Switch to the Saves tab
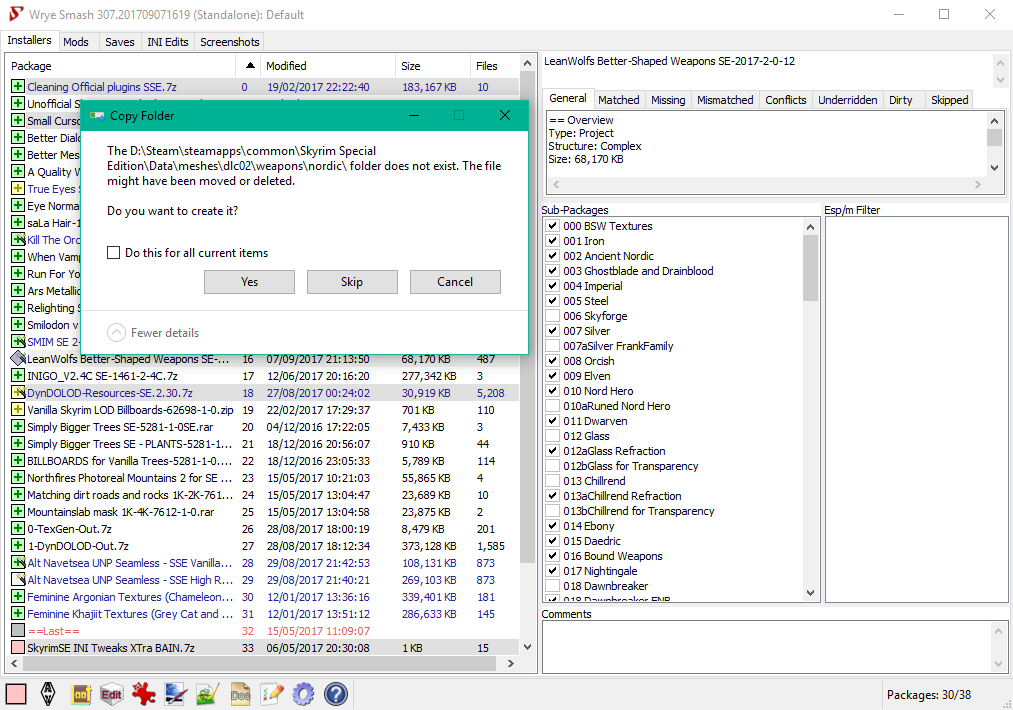Screen dimensions: 1013x710 pyautogui.click(x=120, y=42)
